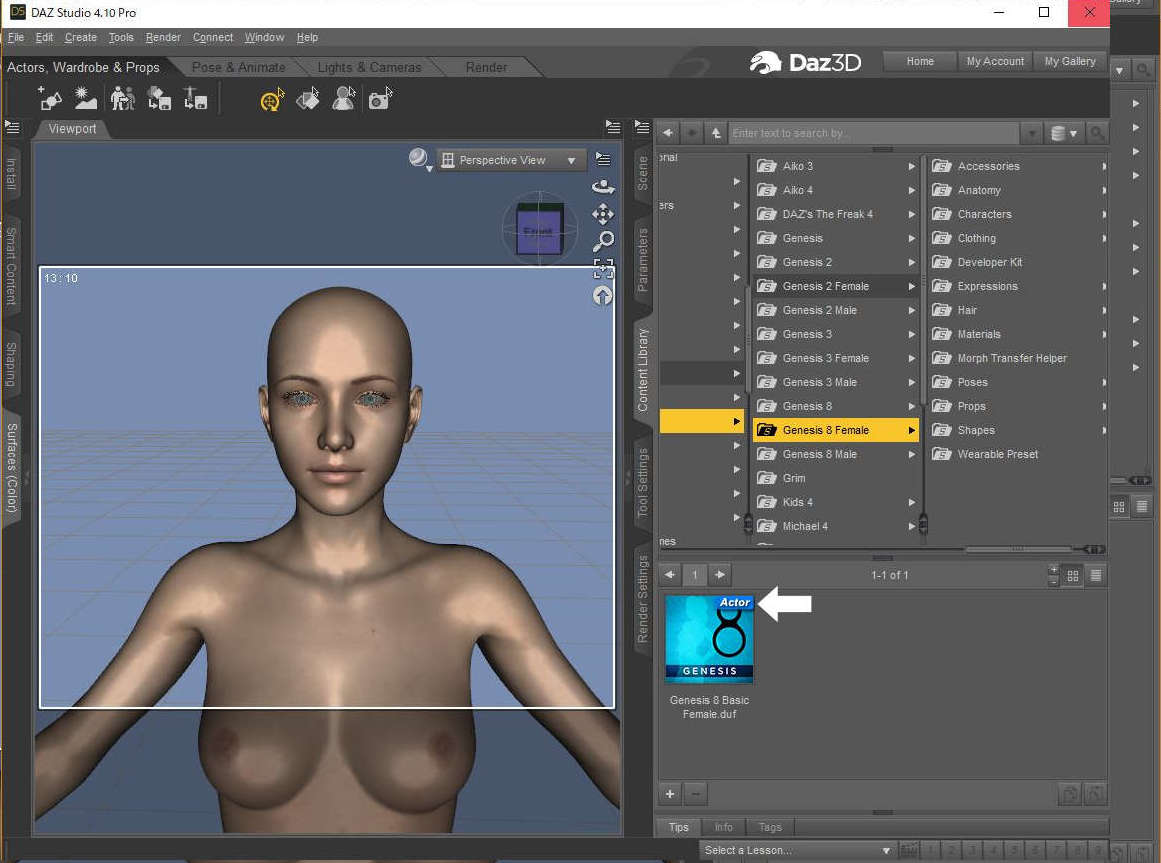Viewport: 1161px width, 863px height.
Task: Click the frame selection viewport icon
Action: coord(603,268)
